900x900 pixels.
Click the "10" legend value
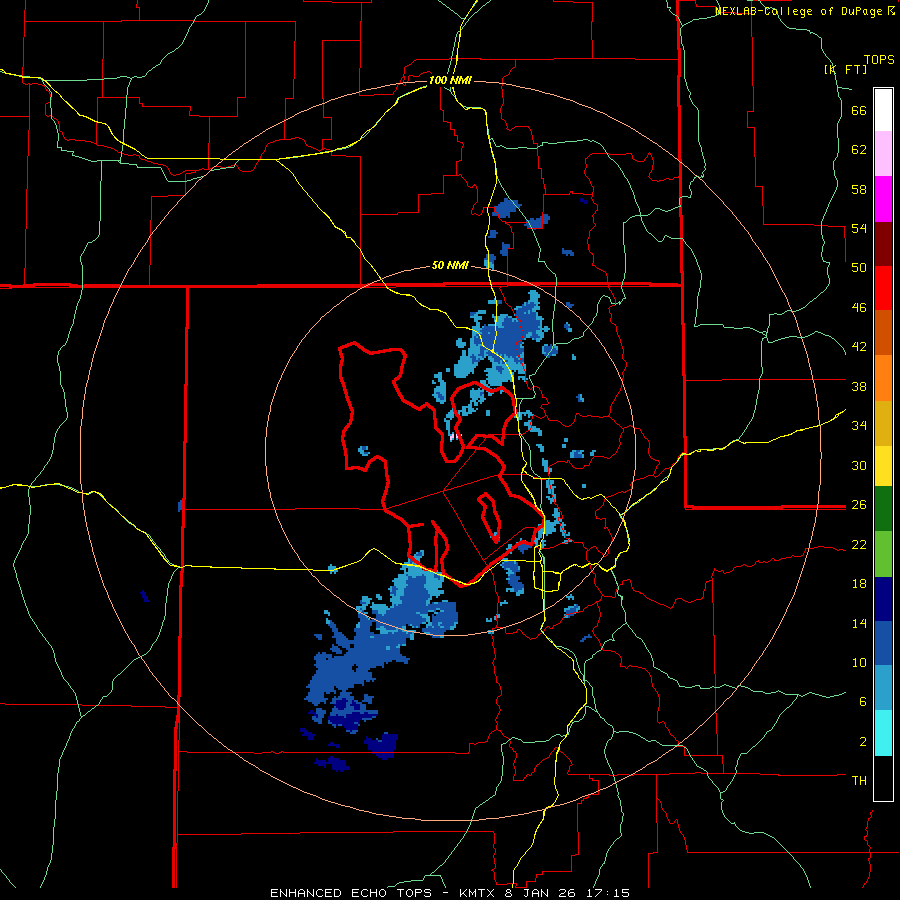coord(859,662)
